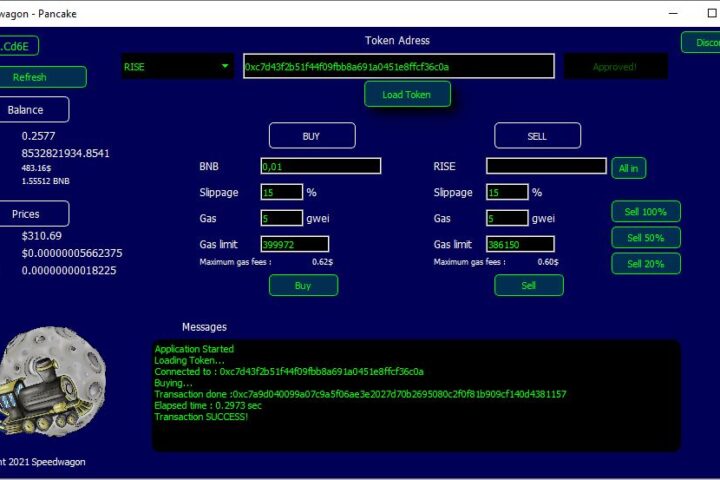Click the RISE sell amount field
This screenshot has width=720, height=480.
pos(546,166)
